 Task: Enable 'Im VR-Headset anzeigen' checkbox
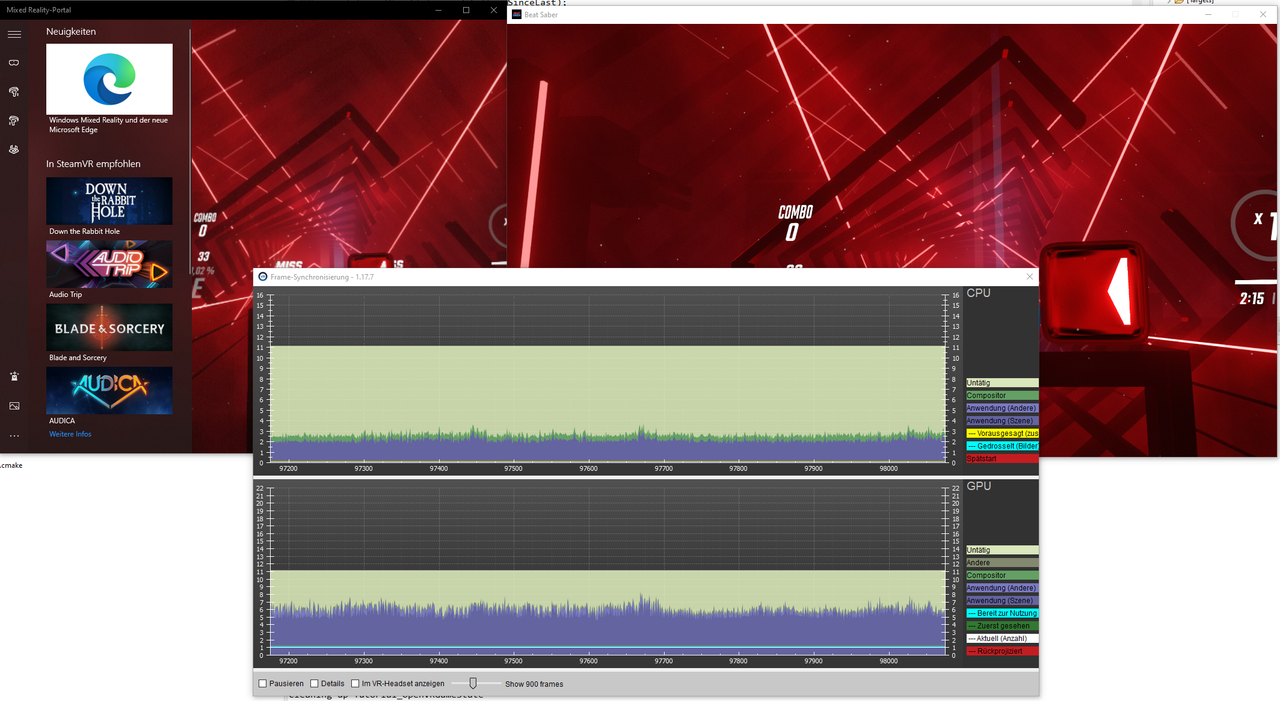355,684
